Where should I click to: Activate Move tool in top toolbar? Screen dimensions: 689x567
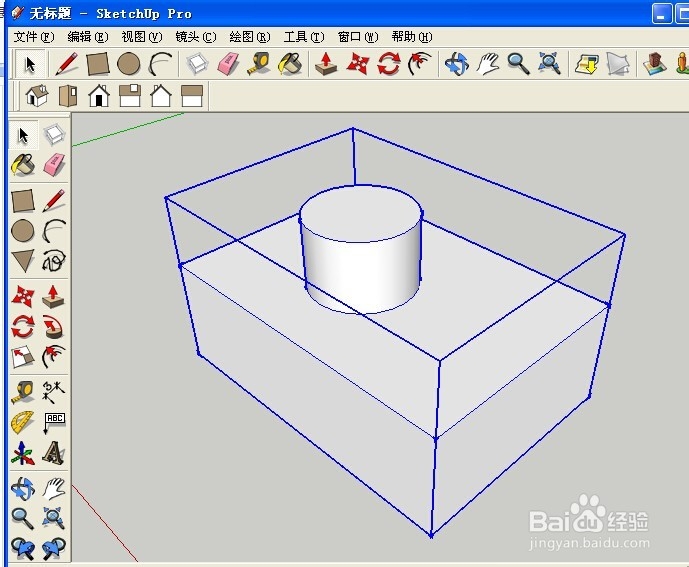[357, 64]
